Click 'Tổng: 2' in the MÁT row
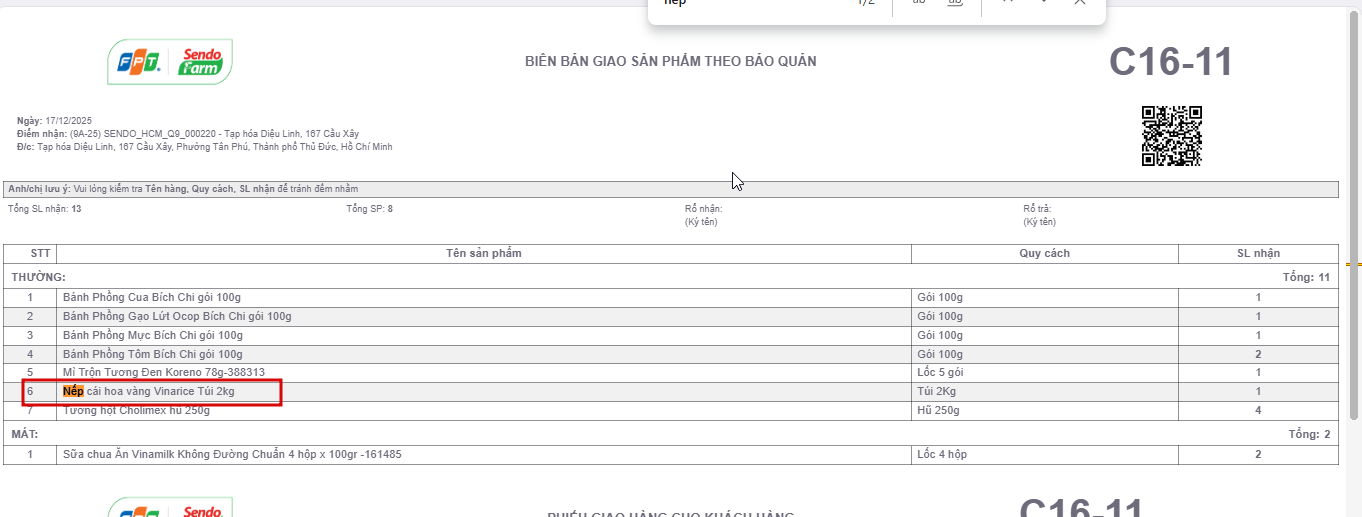The width and height of the screenshot is (1362, 517). pyautogui.click(x=1309, y=434)
